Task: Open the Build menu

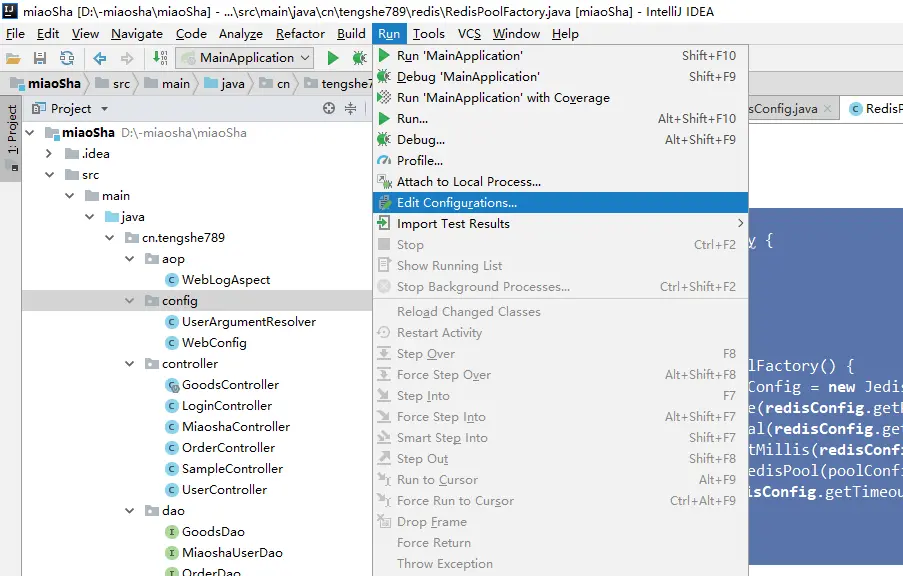Action: tap(351, 34)
